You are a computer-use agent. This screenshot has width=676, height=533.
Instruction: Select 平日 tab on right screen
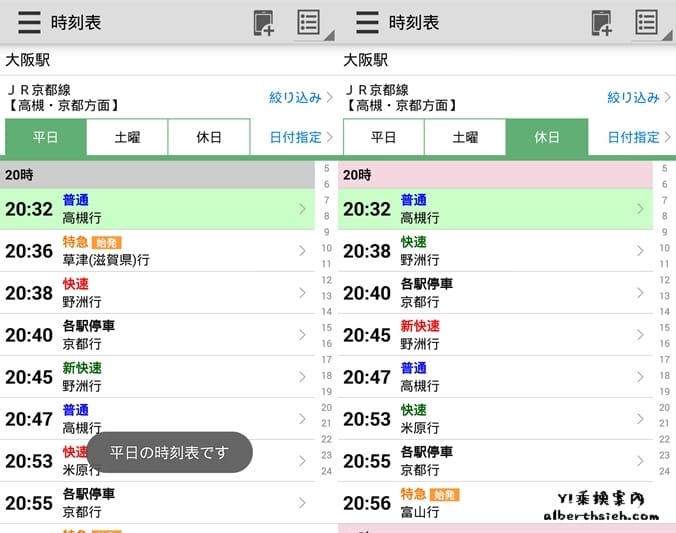pyautogui.click(x=384, y=137)
